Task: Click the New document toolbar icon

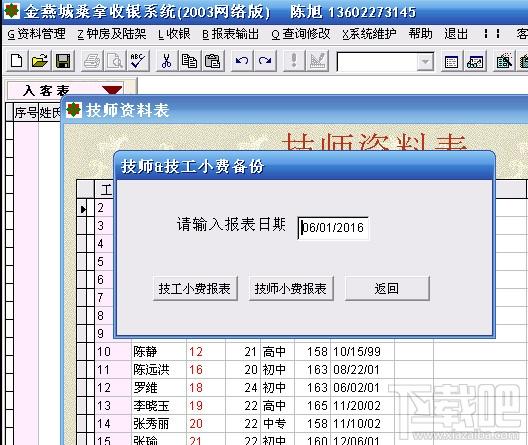Action: tap(16, 61)
